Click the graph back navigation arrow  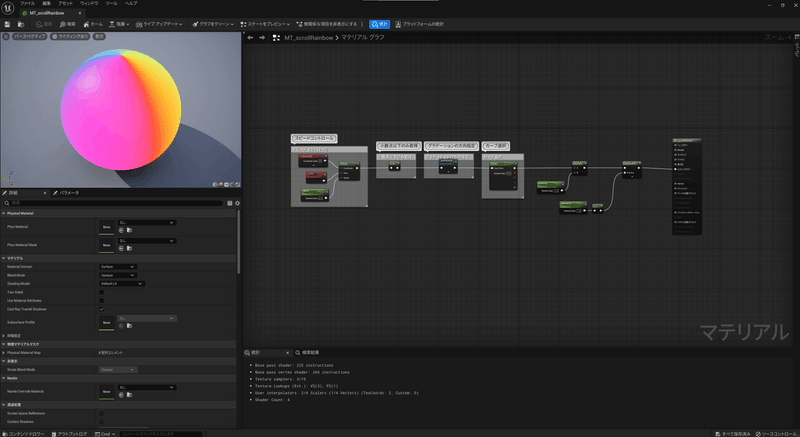(250, 37)
